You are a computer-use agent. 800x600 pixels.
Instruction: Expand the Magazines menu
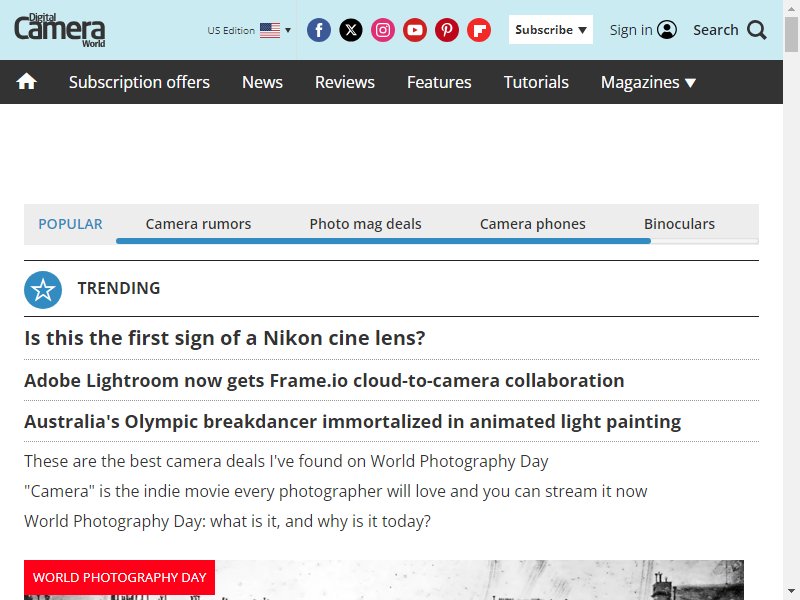(x=648, y=82)
